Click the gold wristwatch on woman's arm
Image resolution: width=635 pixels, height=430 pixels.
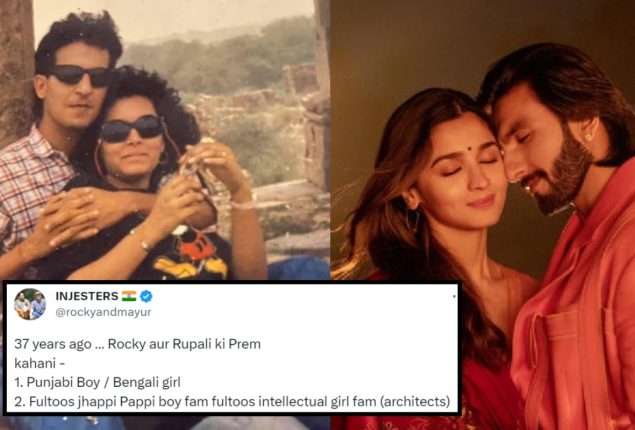[x=145, y=244]
